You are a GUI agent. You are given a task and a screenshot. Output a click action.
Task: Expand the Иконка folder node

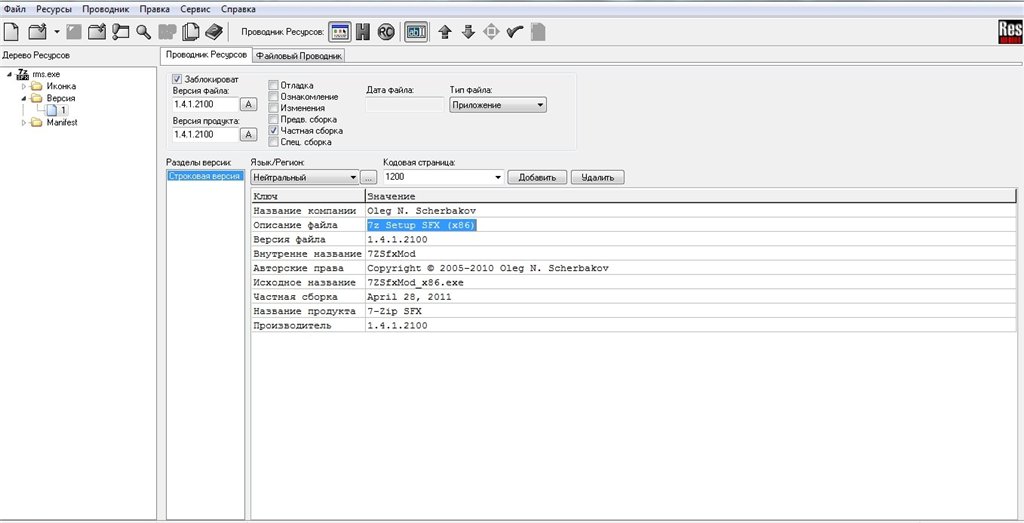(x=24, y=86)
